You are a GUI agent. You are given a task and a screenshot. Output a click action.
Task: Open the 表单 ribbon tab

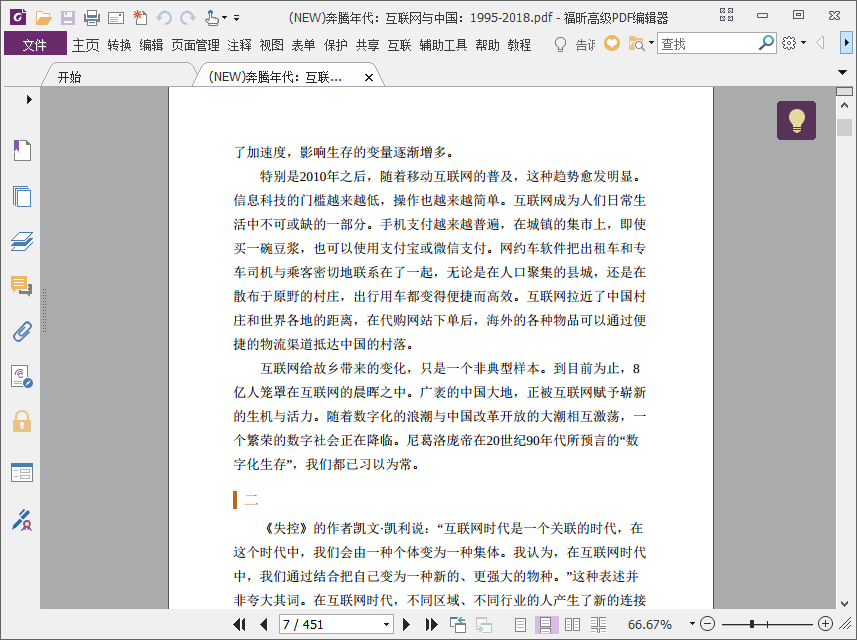click(x=303, y=45)
